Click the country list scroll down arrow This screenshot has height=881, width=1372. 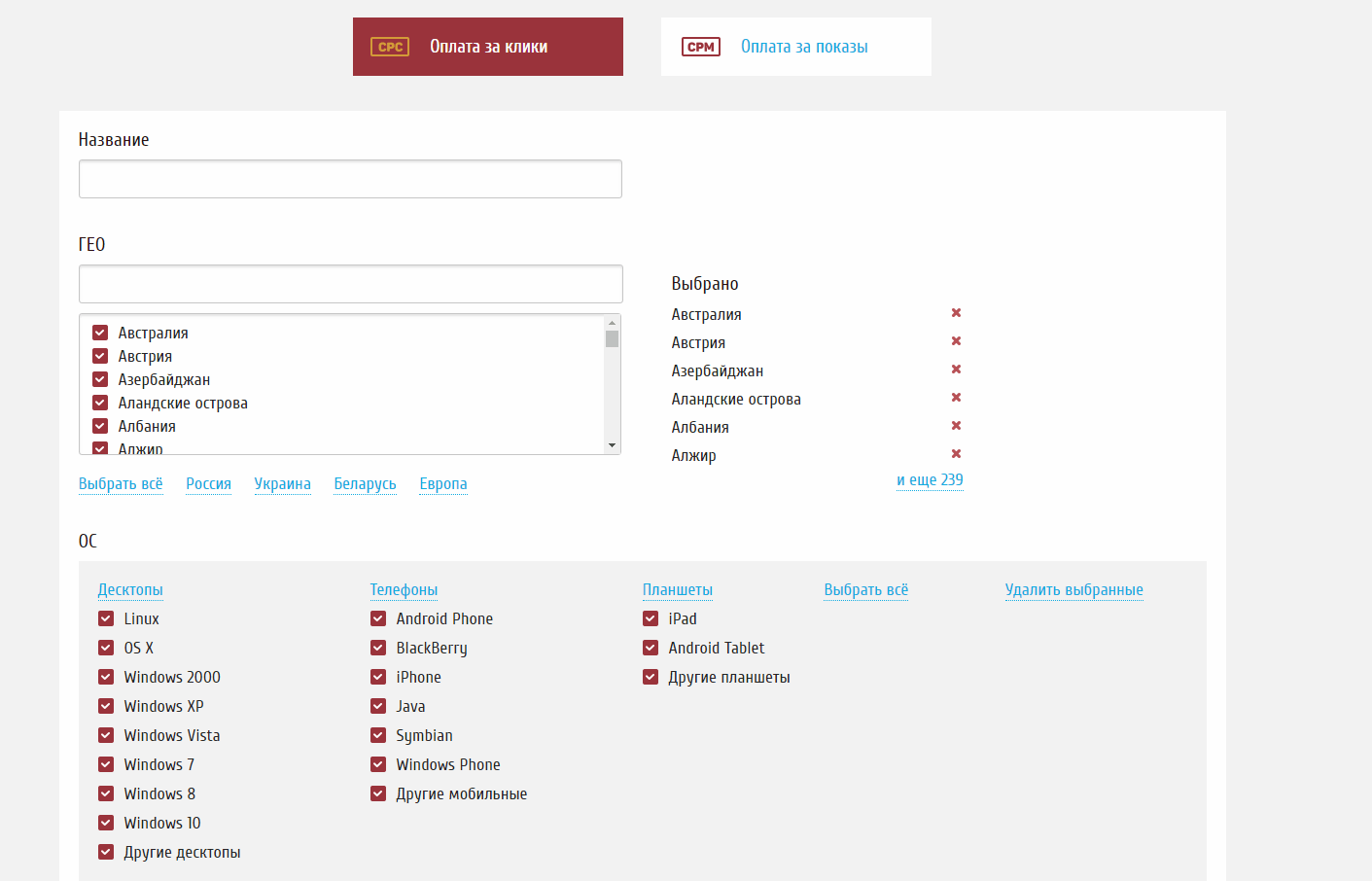612,445
